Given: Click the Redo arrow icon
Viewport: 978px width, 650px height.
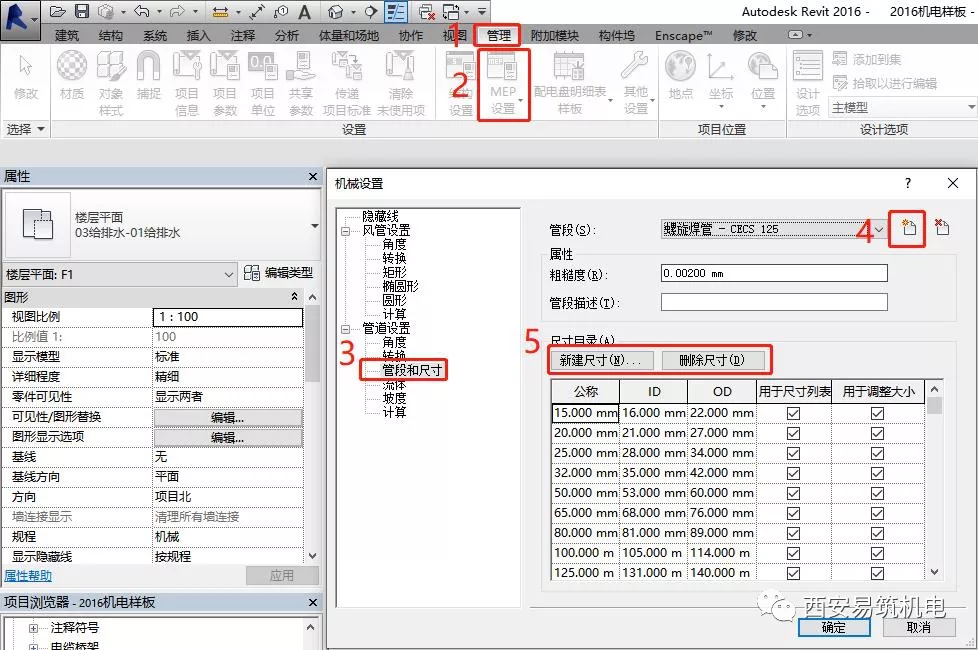Looking at the screenshot, I should (x=177, y=11).
